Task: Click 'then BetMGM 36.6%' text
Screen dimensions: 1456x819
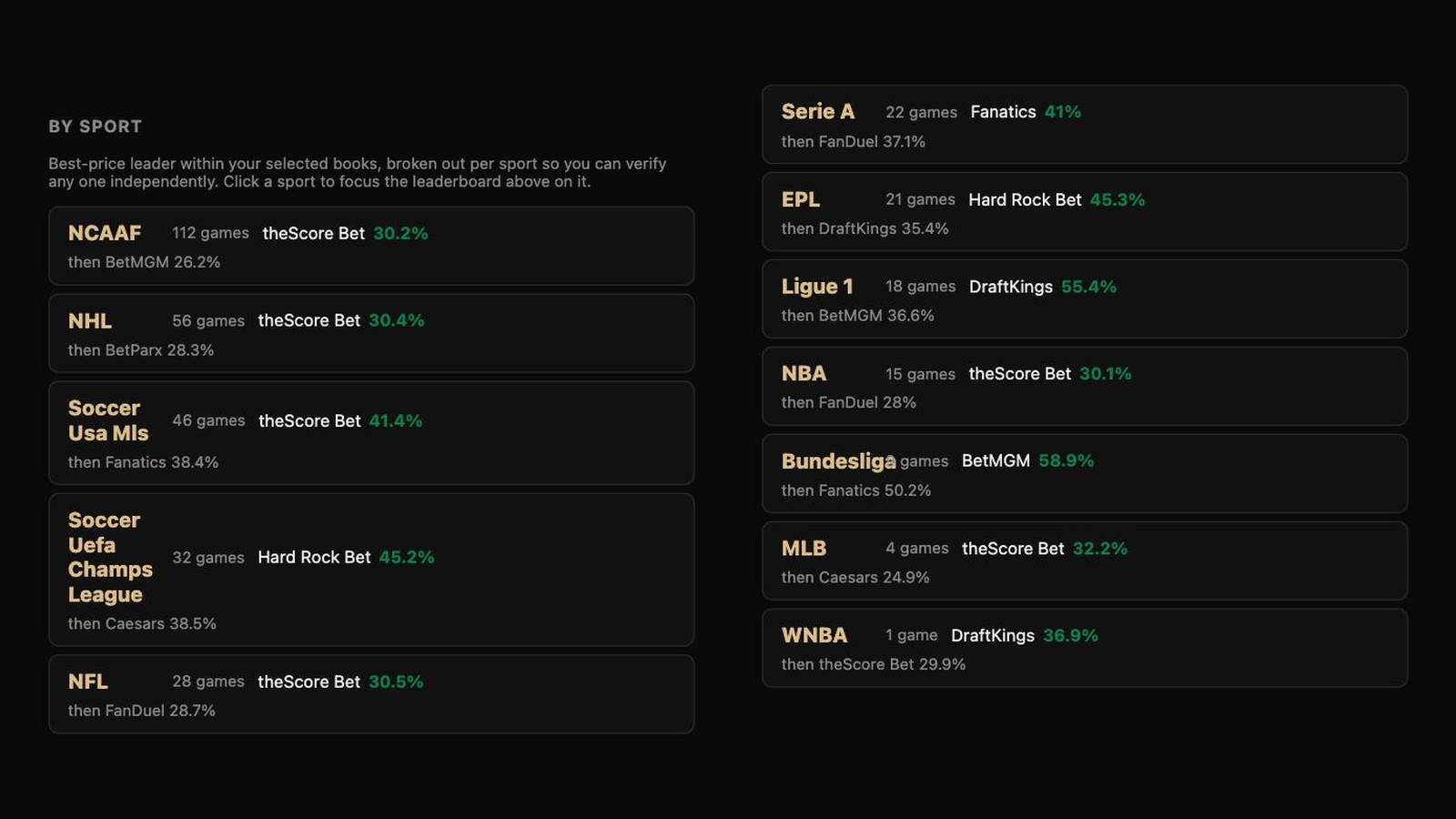Action: click(857, 316)
